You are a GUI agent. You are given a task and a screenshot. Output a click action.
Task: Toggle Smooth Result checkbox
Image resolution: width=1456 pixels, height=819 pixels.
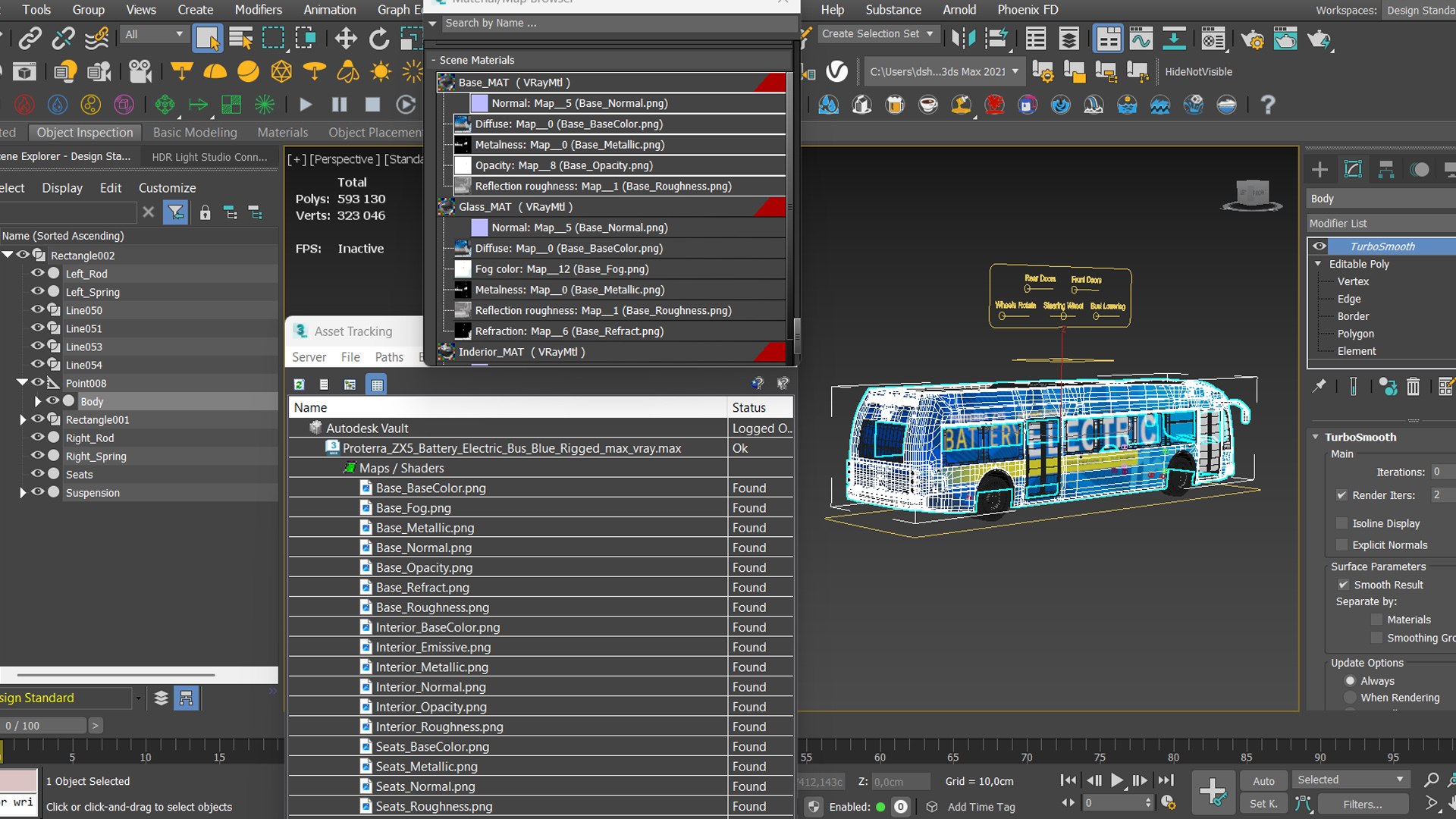click(x=1343, y=585)
